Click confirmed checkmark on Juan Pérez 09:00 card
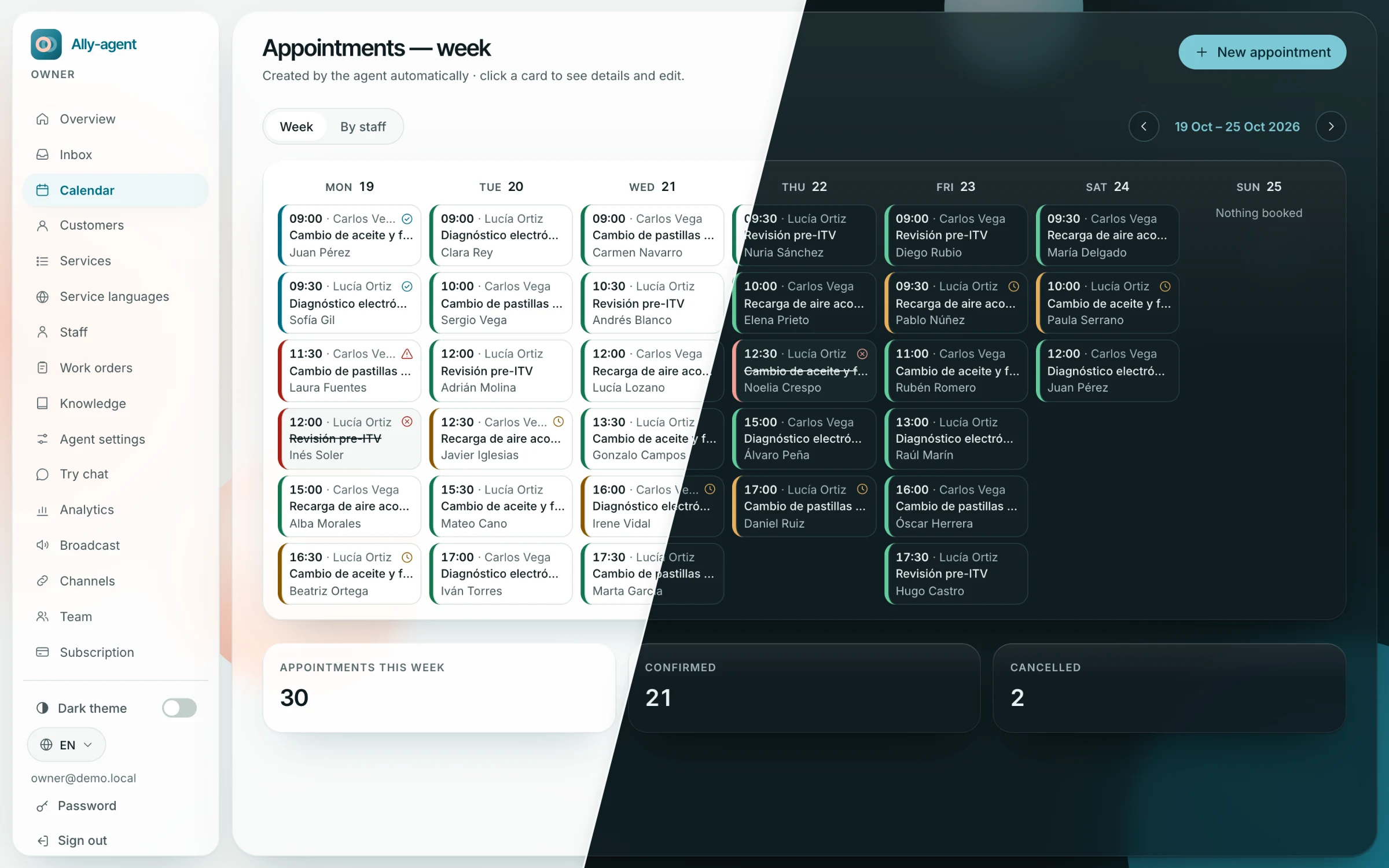 point(407,219)
